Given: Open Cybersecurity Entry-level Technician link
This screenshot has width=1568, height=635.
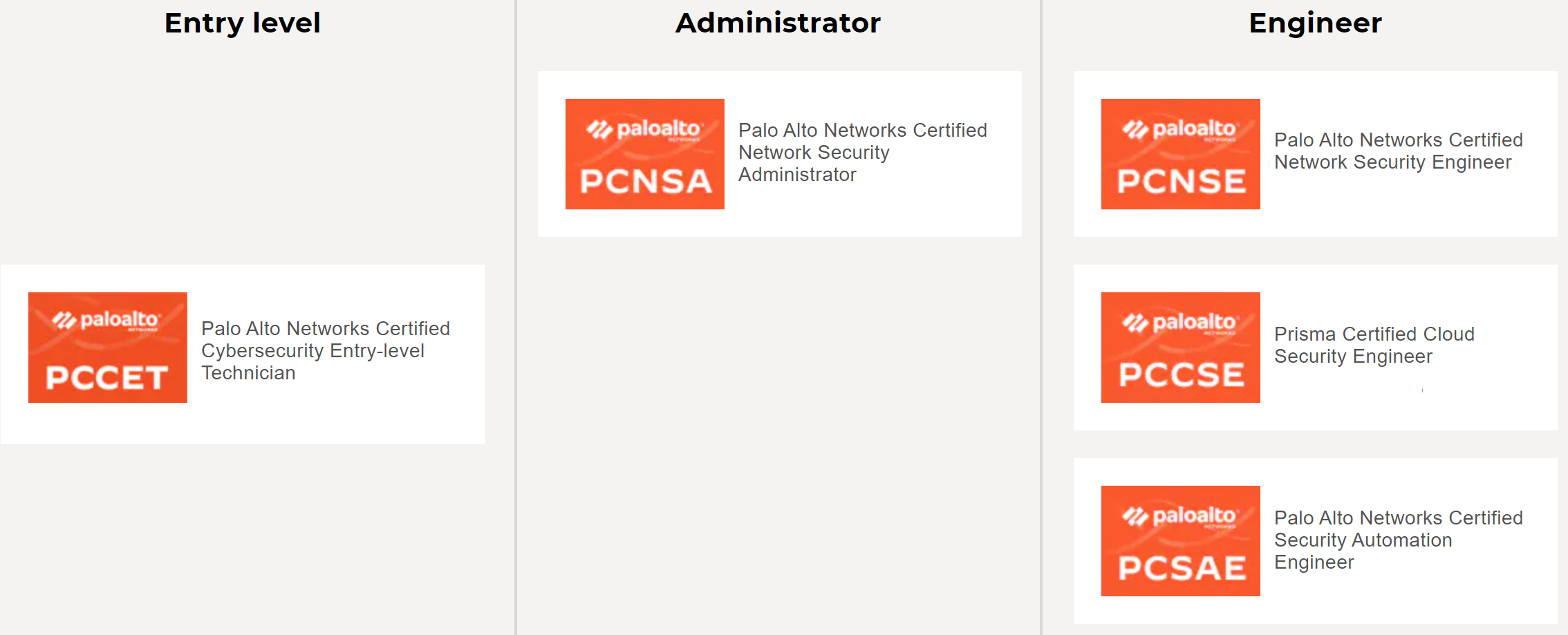Looking at the screenshot, I should coord(325,350).
